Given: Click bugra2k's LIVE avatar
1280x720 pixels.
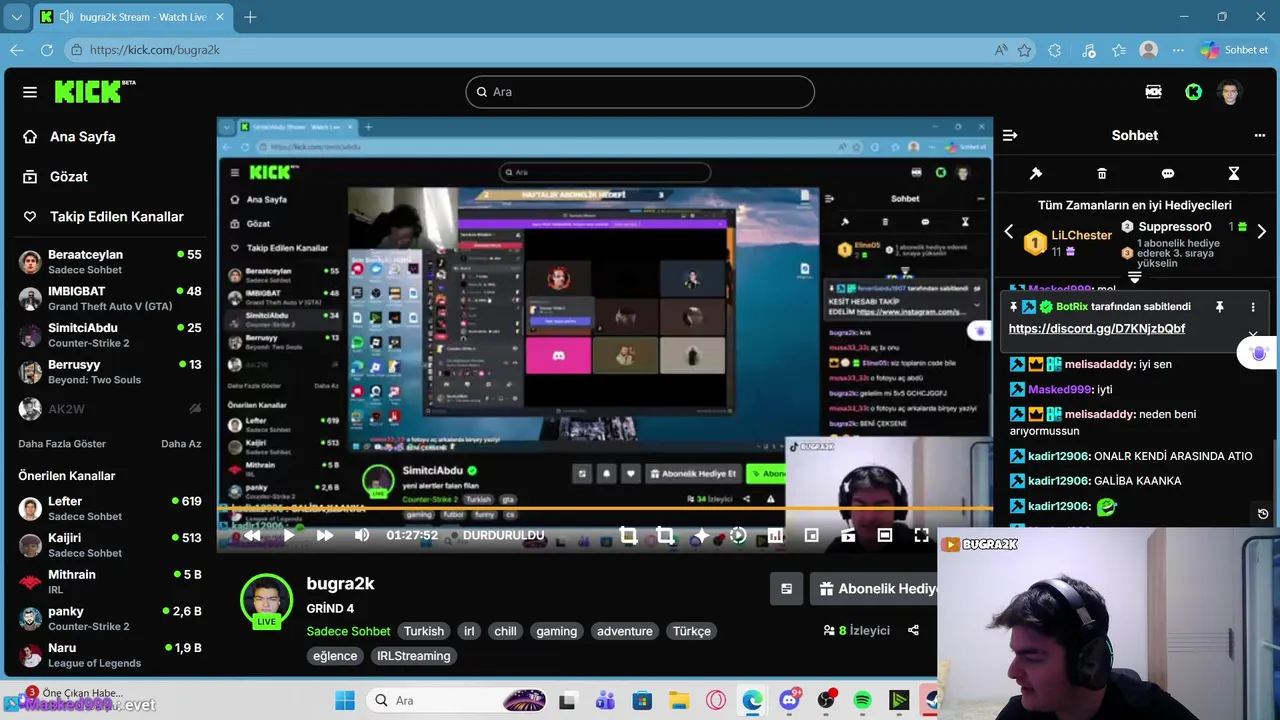Looking at the screenshot, I should click(x=266, y=600).
